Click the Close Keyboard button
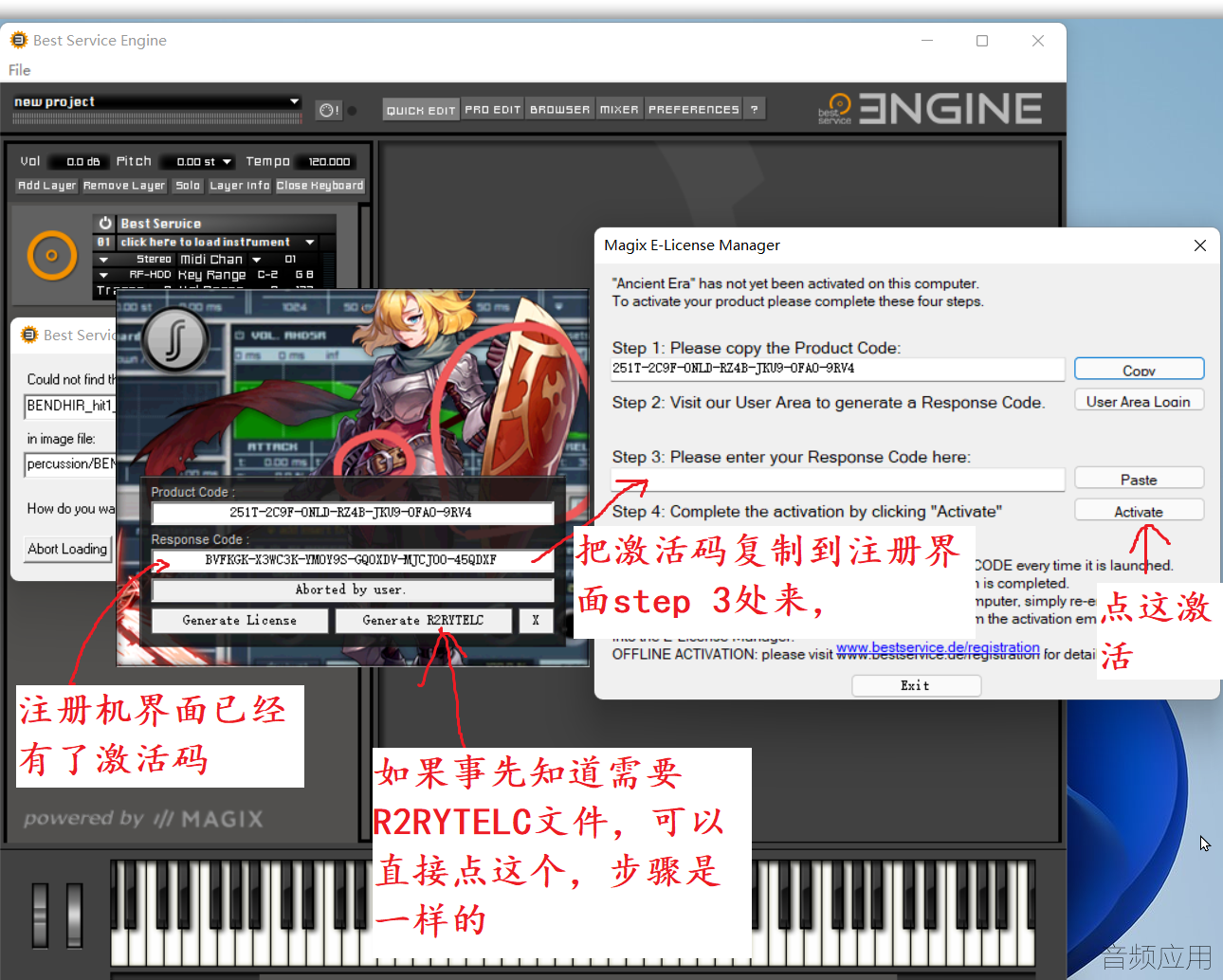The height and width of the screenshot is (980, 1223). [x=320, y=186]
